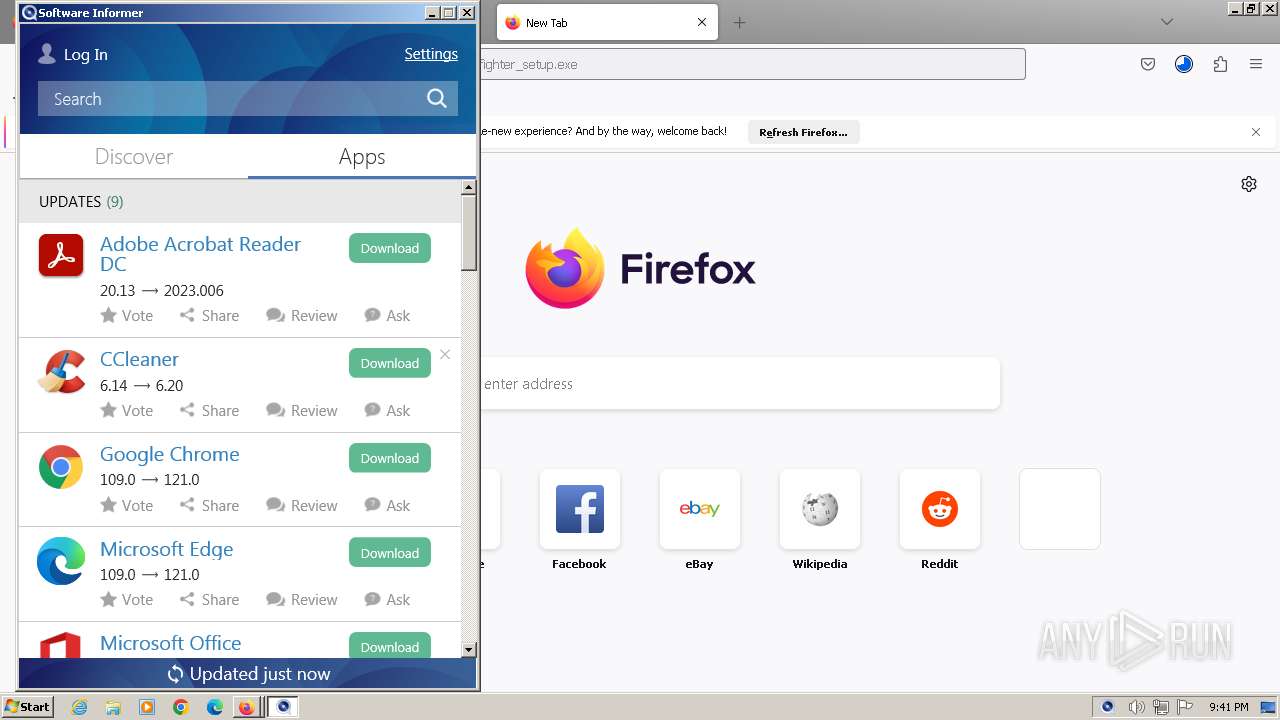Expand the Firefox list all tabs chevron
The image size is (1280, 720).
click(x=1167, y=22)
